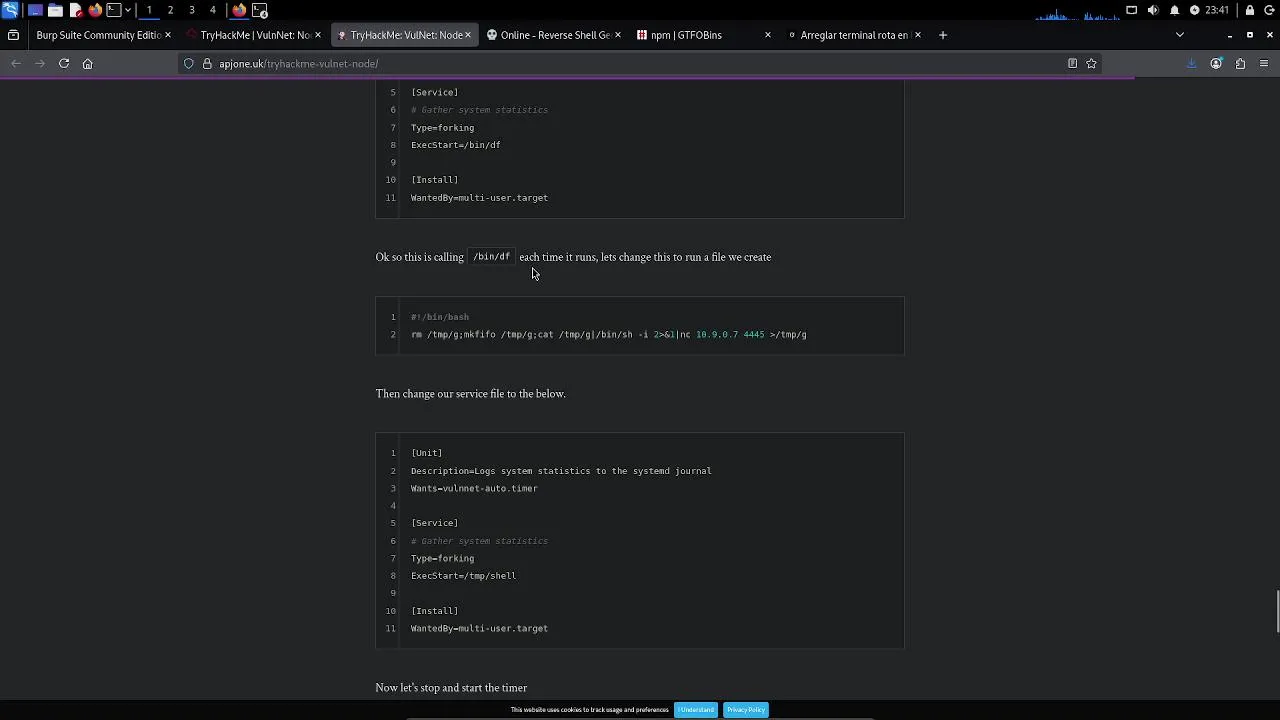Open the downloads panel
The width and height of the screenshot is (1280, 720).
[1191, 64]
